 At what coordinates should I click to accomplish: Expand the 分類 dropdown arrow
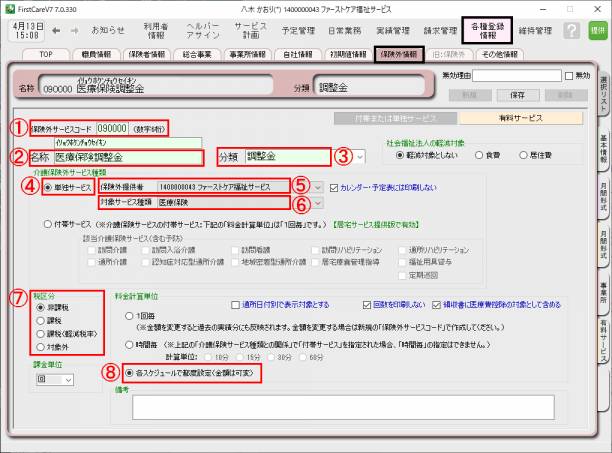tap(359, 156)
